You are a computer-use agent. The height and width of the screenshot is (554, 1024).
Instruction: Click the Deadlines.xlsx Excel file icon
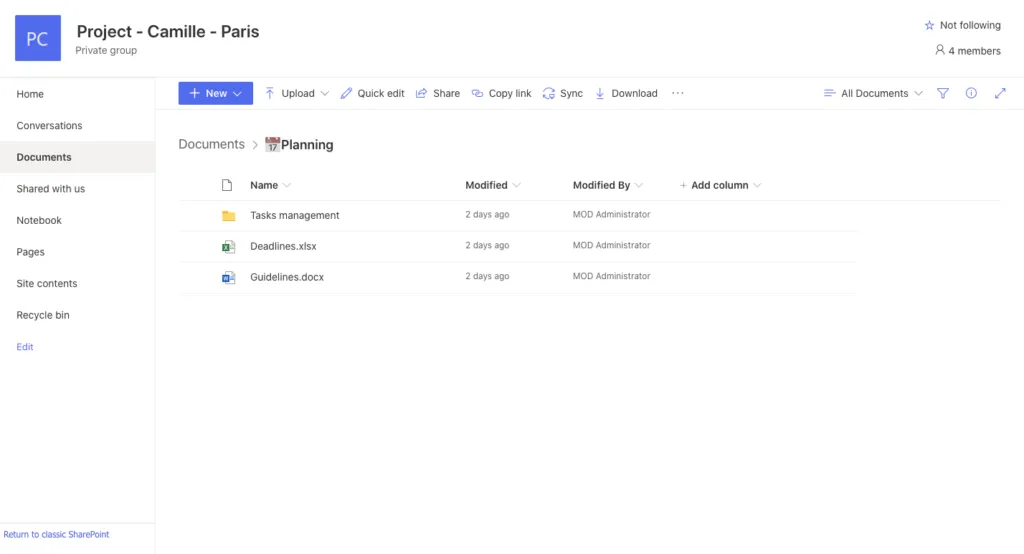(x=229, y=246)
